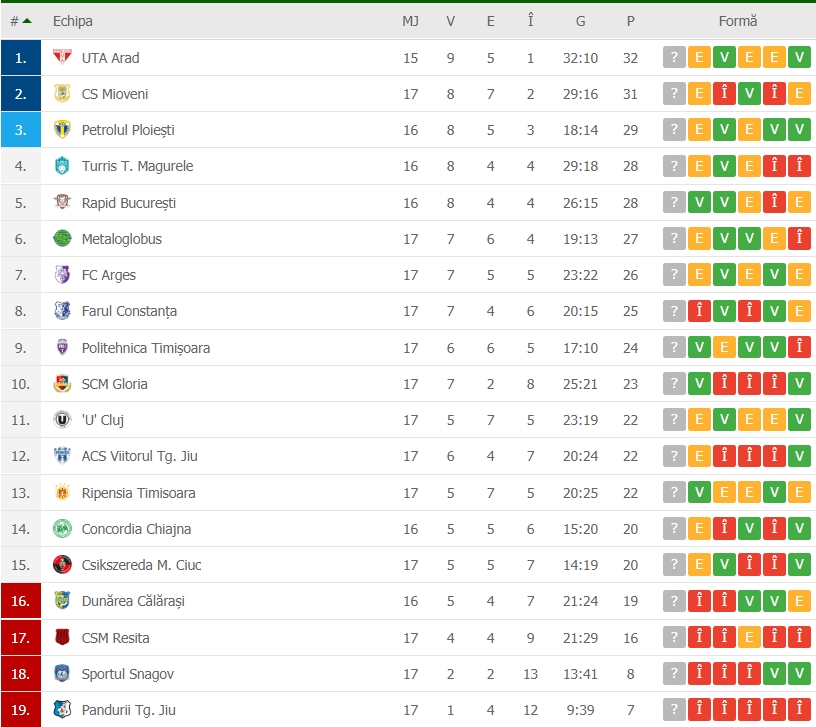Sort table by rank number column
816x727 pixels.
click(x=20, y=21)
